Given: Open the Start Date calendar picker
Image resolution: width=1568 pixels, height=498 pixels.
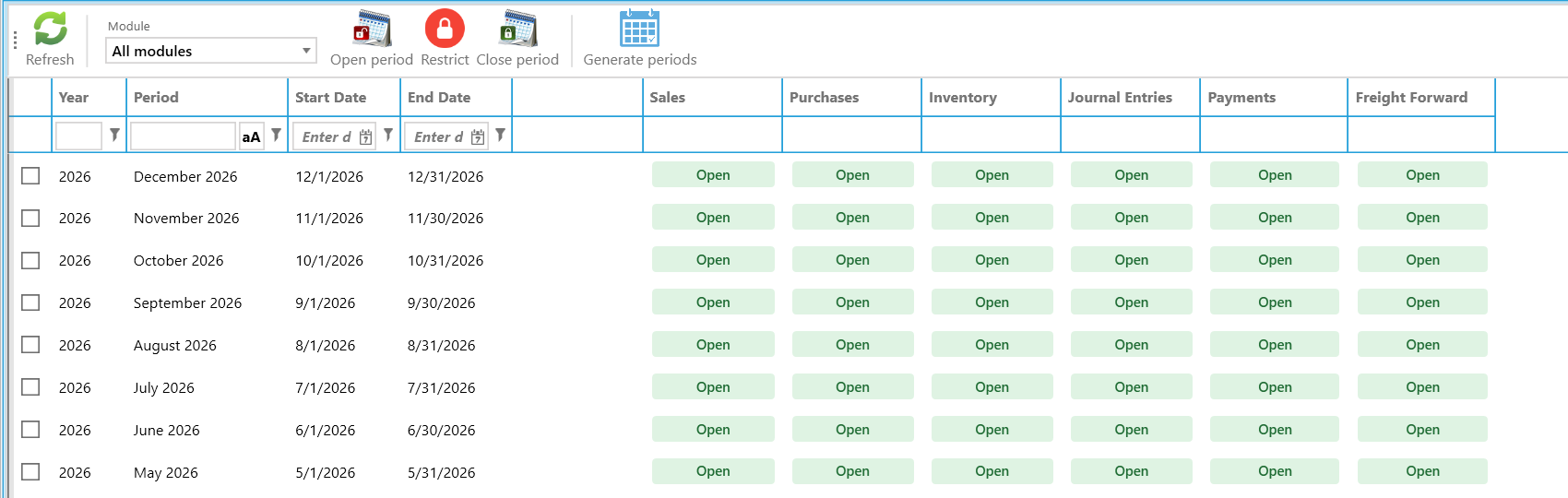Looking at the screenshot, I should [x=365, y=136].
